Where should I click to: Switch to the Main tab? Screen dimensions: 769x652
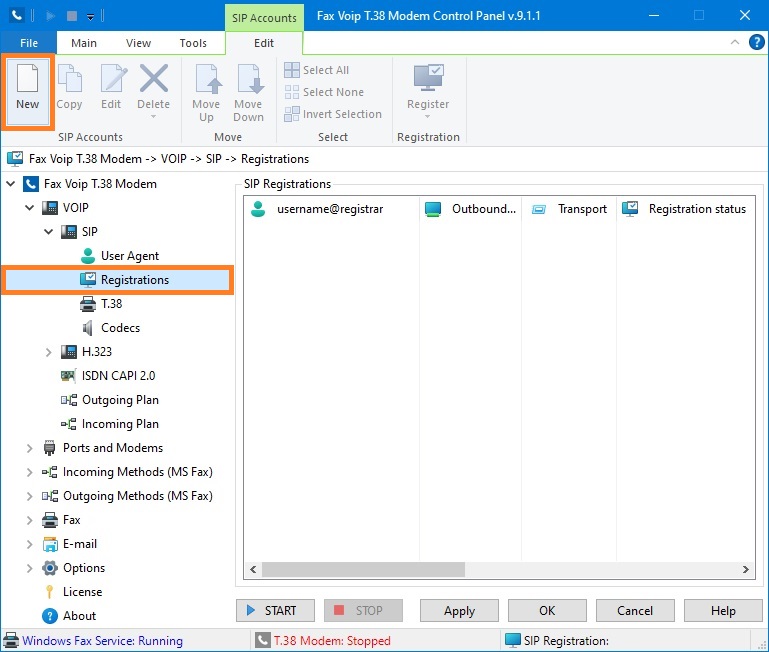pos(84,43)
